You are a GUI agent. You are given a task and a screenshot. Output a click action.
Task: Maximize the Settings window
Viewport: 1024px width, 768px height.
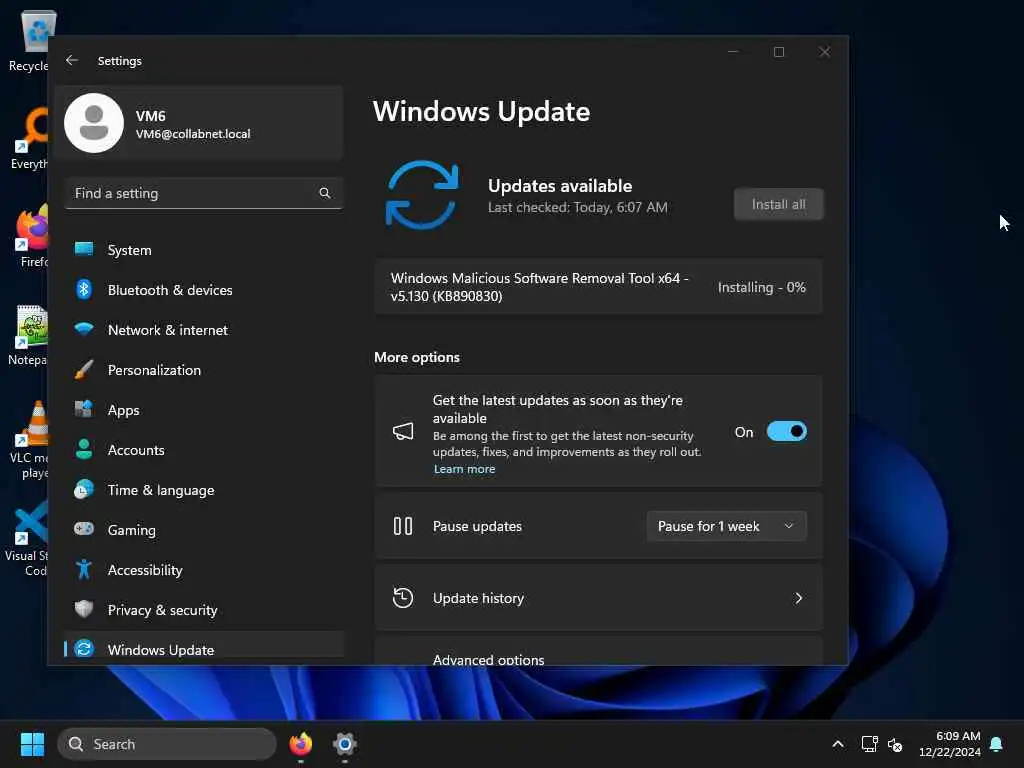(x=778, y=52)
